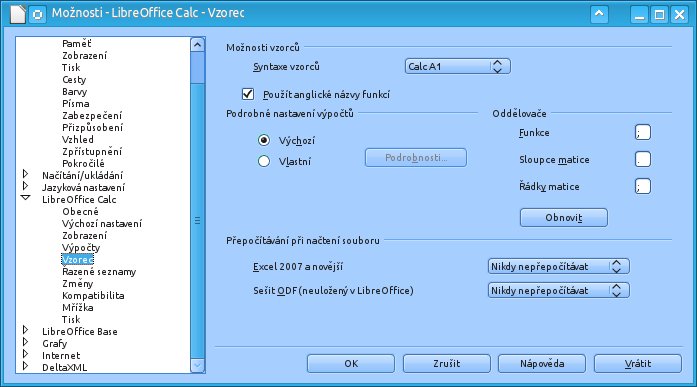Maximize the options dialog window

(x=660, y=15)
